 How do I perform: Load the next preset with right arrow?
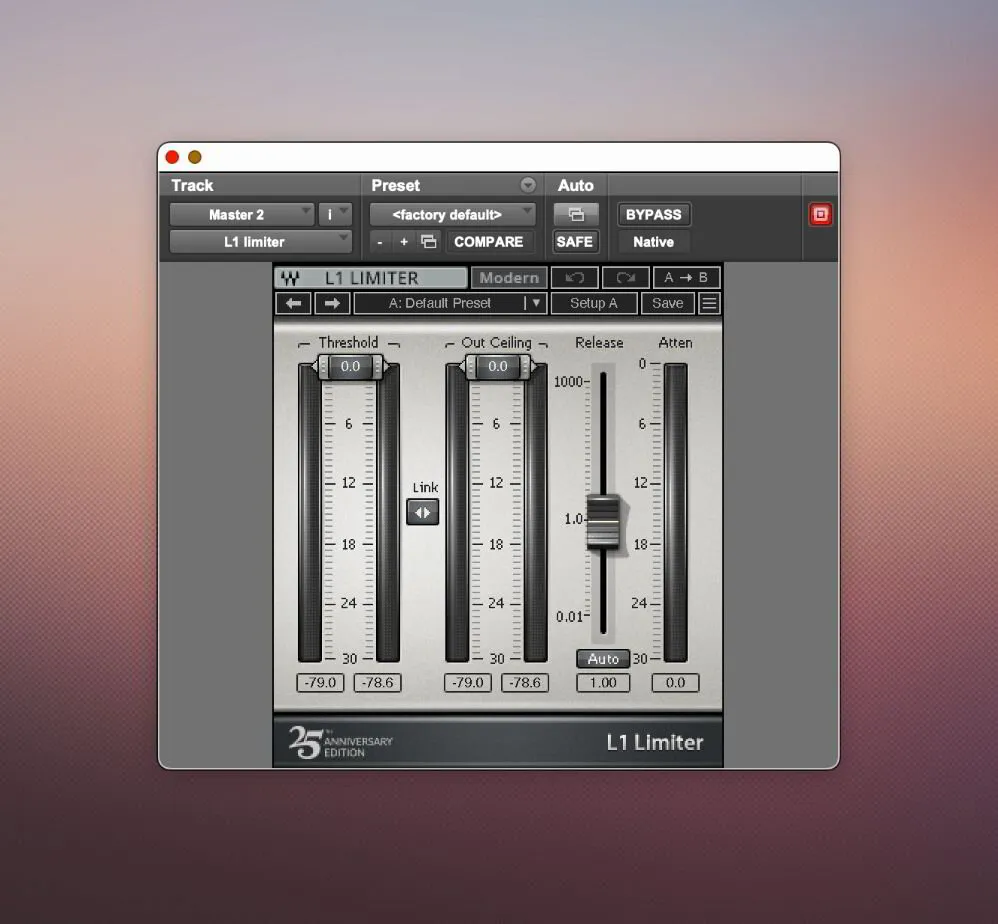pyautogui.click(x=332, y=304)
